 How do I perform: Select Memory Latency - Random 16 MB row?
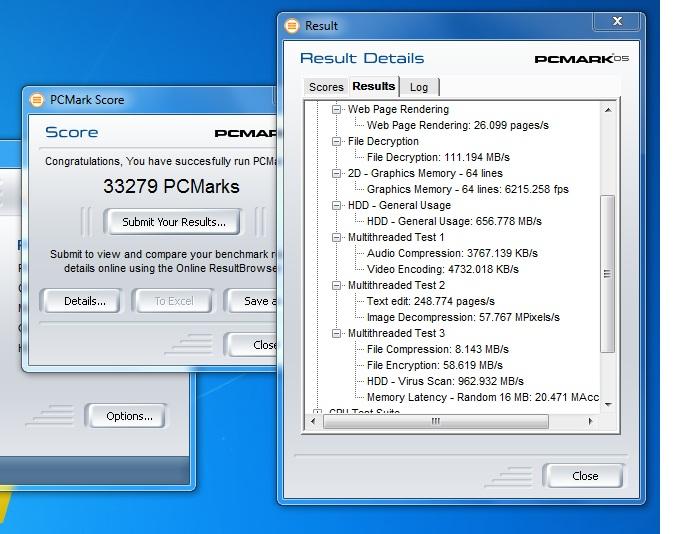coord(483,398)
